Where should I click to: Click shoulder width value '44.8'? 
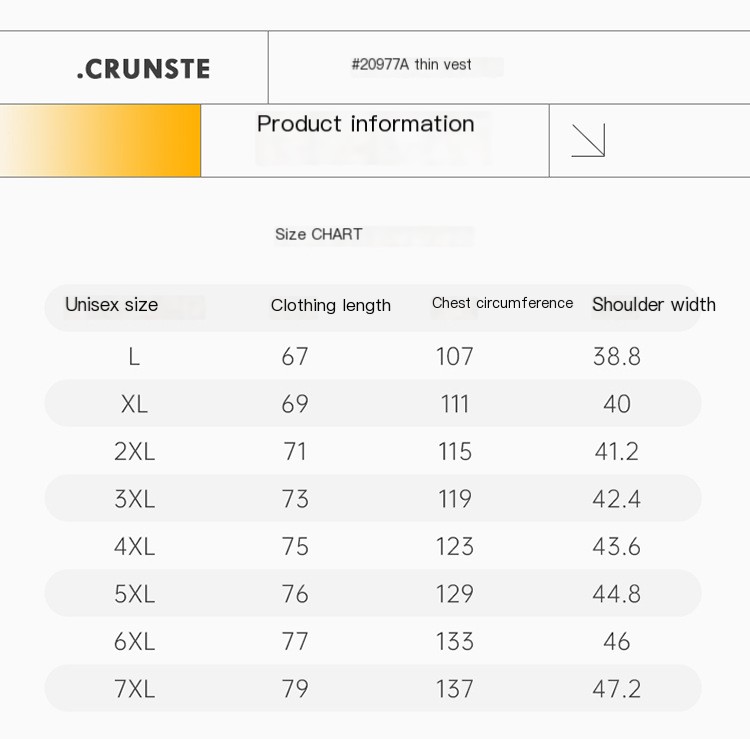[x=617, y=594]
